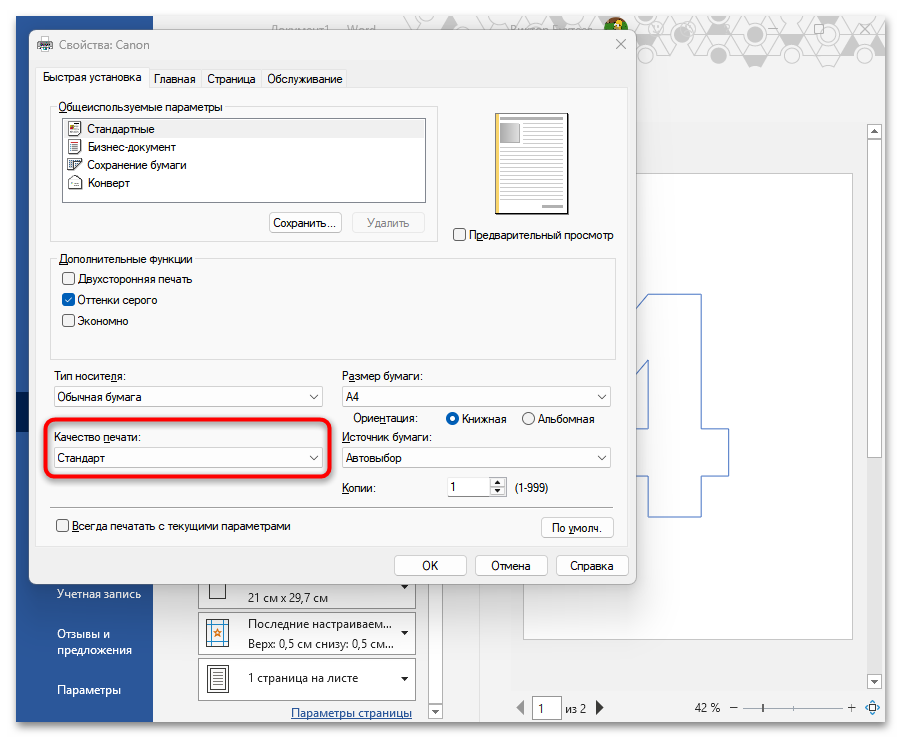Screen dimensions: 901x738
Task: Click the custom margins icon in print settings
Action: 218,633
